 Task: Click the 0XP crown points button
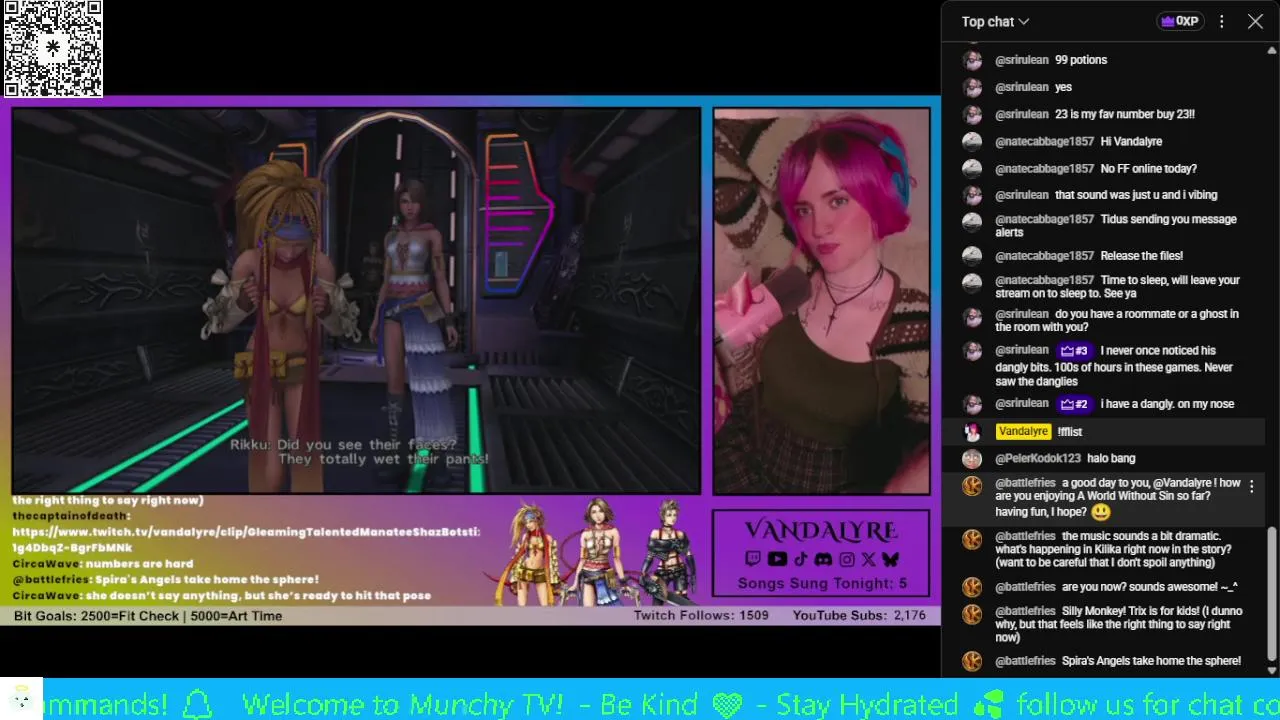click(1179, 21)
